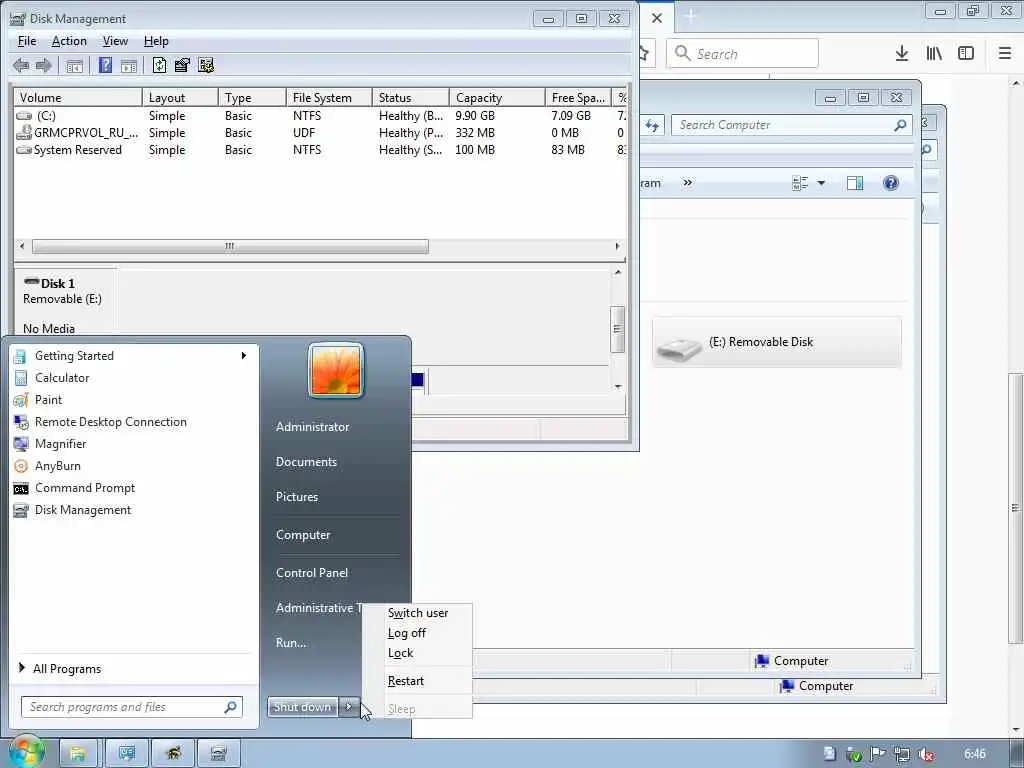Open the disk settings toolbar icon with gear
Viewport: 1024px width, 768px height.
(206, 65)
